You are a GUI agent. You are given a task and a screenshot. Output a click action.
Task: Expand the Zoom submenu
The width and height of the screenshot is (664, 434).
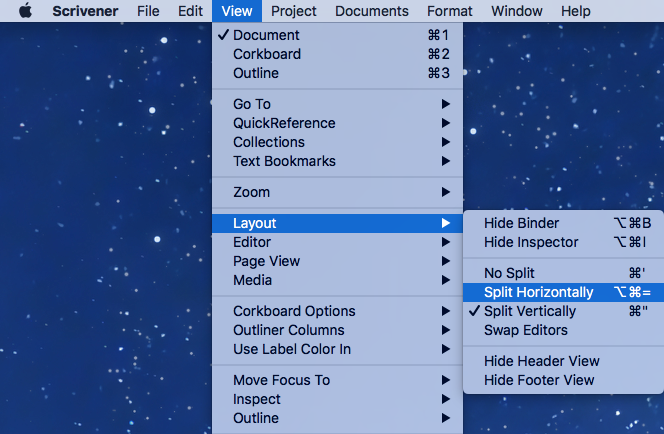[338, 192]
